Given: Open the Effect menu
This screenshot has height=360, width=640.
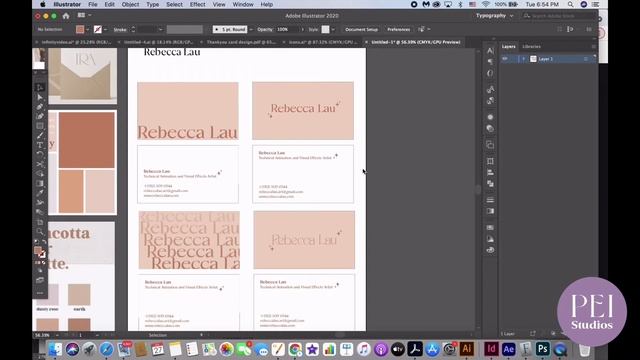Looking at the screenshot, I should click(x=198, y=4).
